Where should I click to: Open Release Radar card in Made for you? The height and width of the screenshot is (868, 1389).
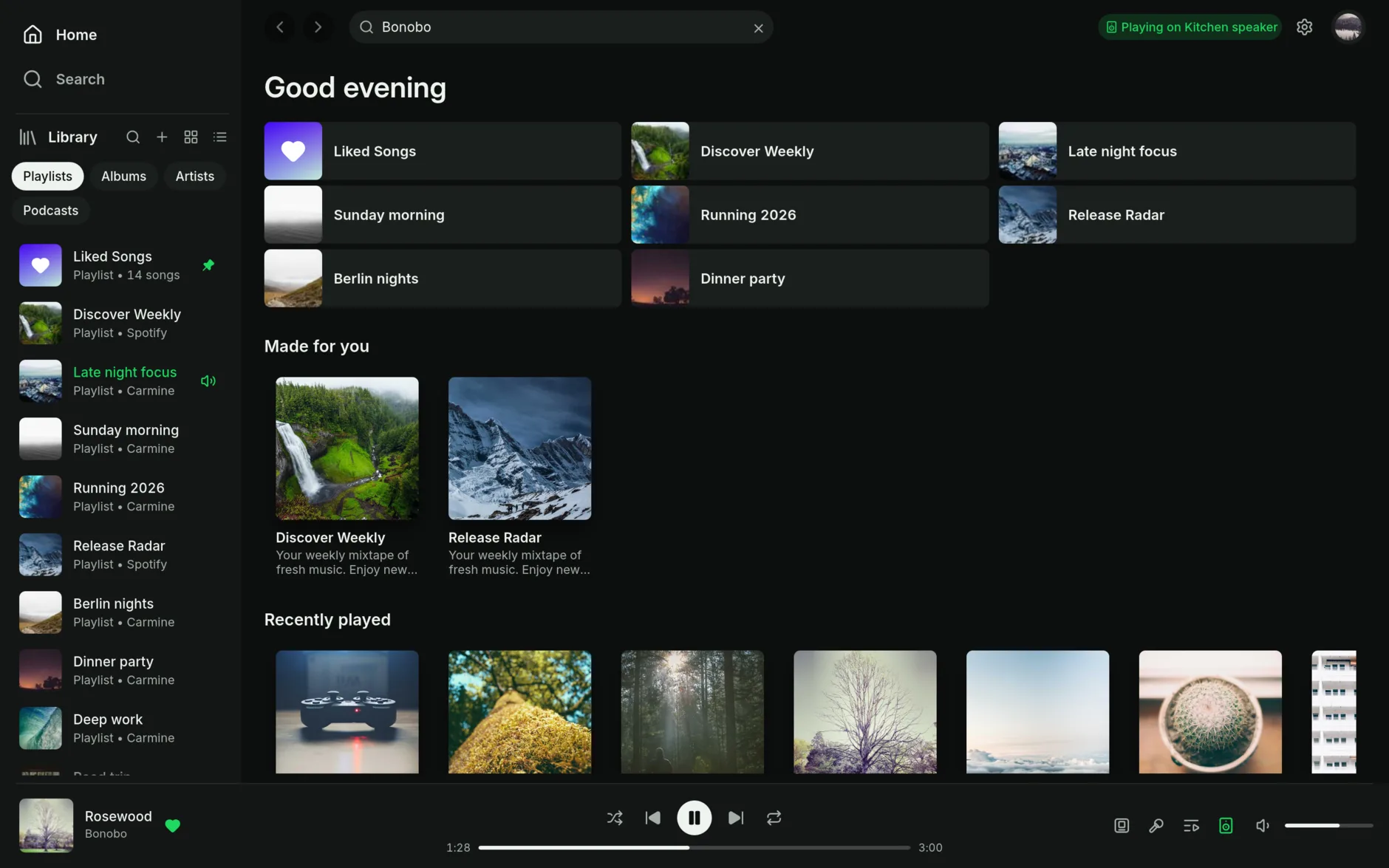pos(519,477)
